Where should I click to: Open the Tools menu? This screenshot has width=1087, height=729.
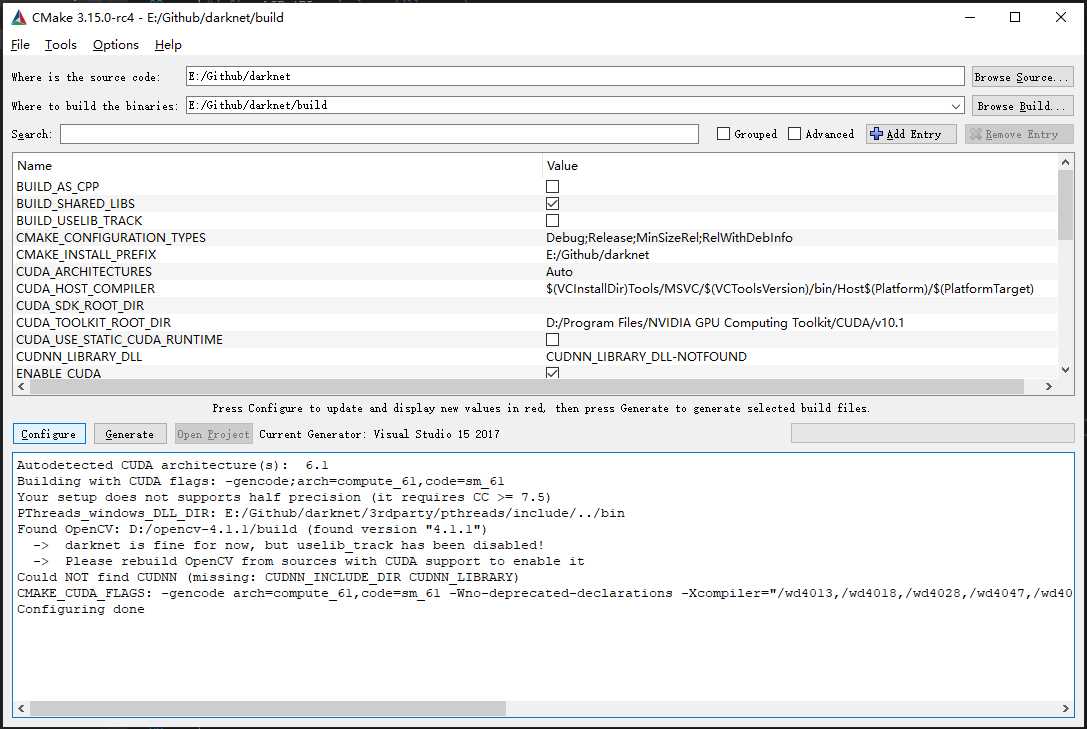(61, 45)
